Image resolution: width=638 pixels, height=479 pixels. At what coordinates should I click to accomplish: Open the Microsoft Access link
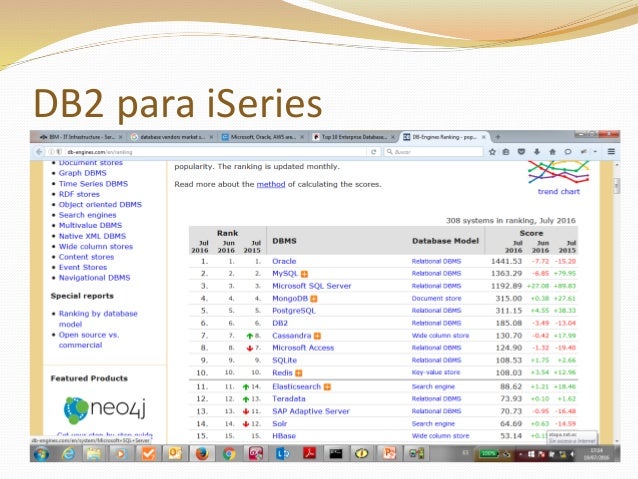coord(303,348)
